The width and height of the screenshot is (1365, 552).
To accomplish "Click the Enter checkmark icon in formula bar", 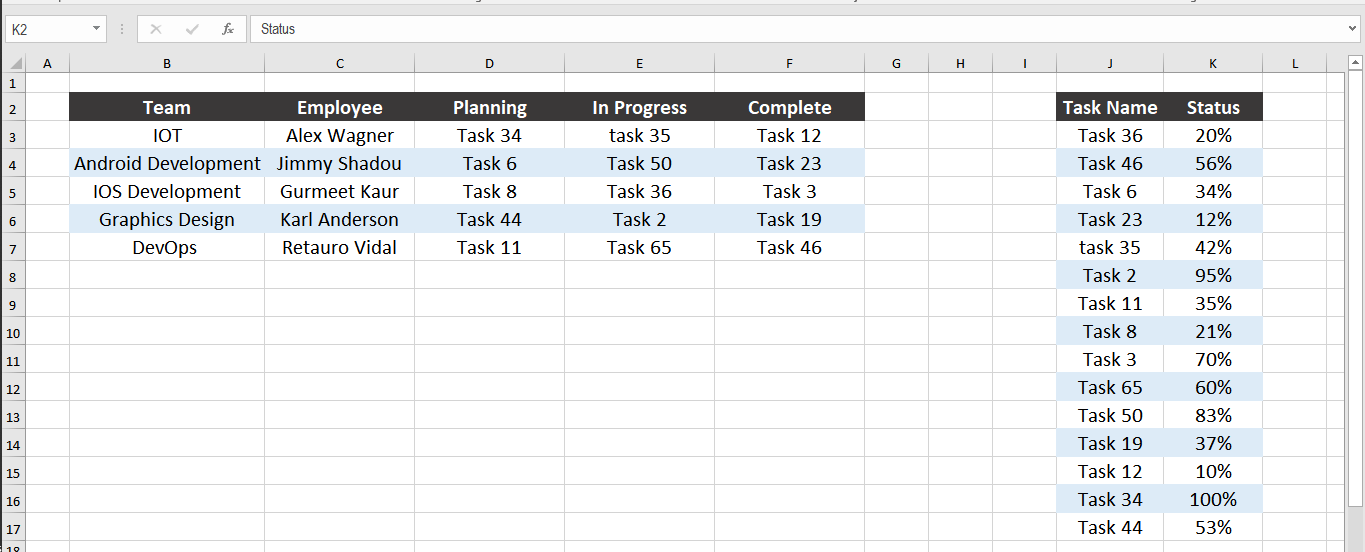I will tap(192, 29).
